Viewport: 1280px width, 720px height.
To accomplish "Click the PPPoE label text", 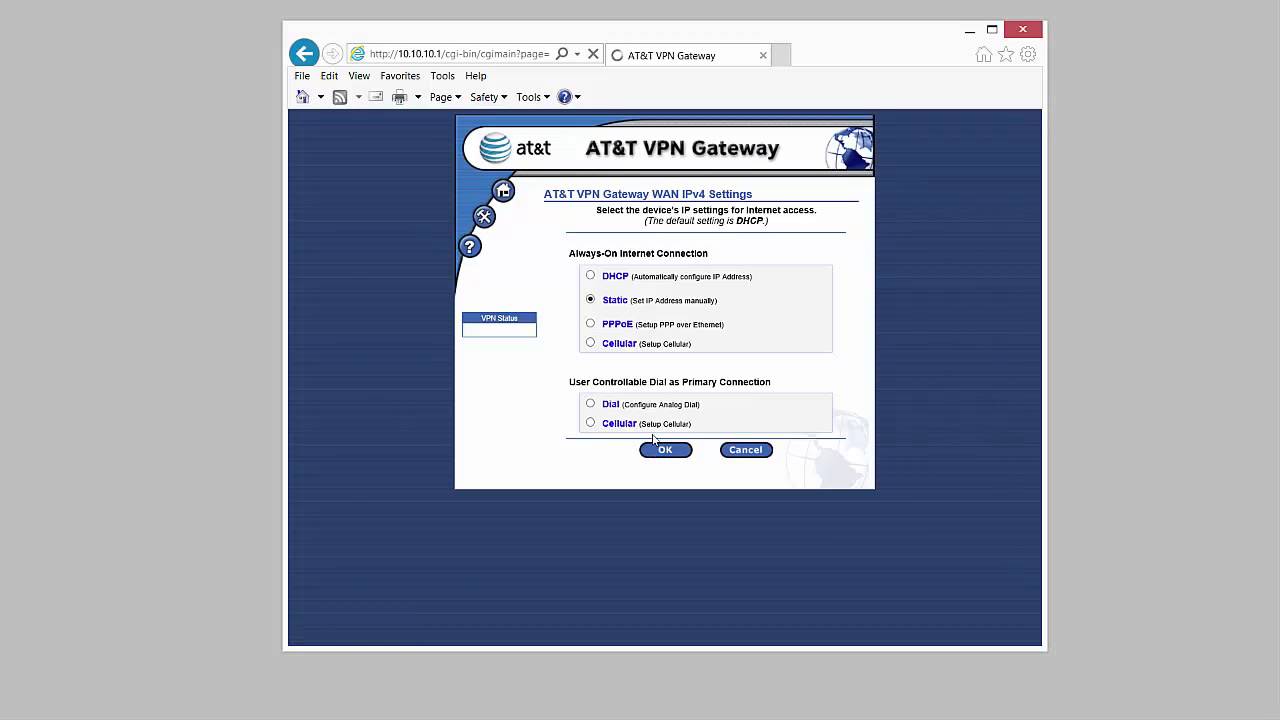I will tap(617, 324).
